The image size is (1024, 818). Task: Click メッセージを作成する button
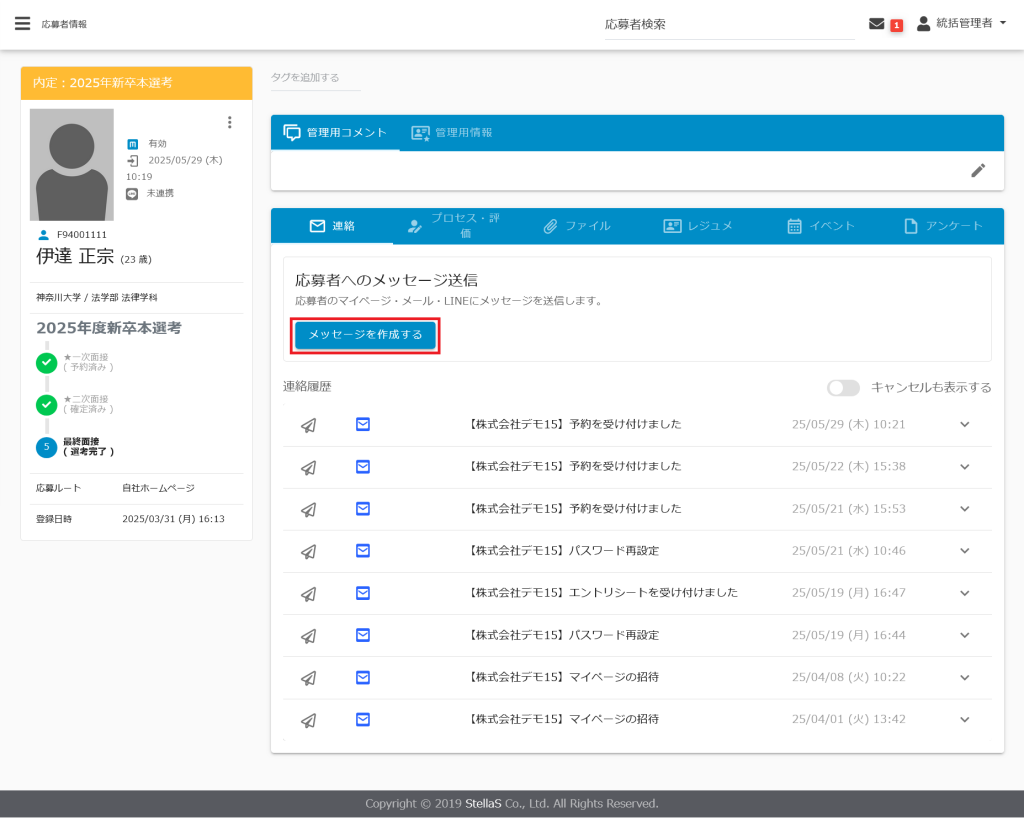(365, 335)
